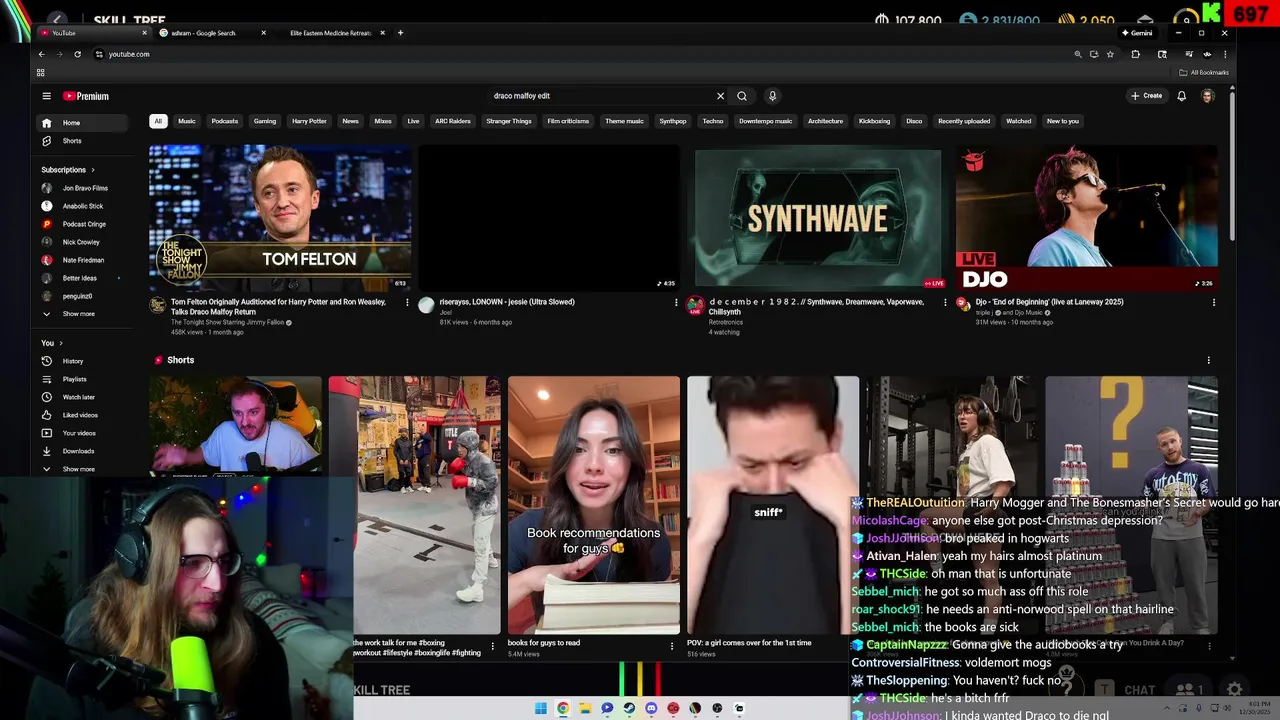Image resolution: width=1280 pixels, height=720 pixels.
Task: Open the Create button
Action: [x=1146, y=96]
